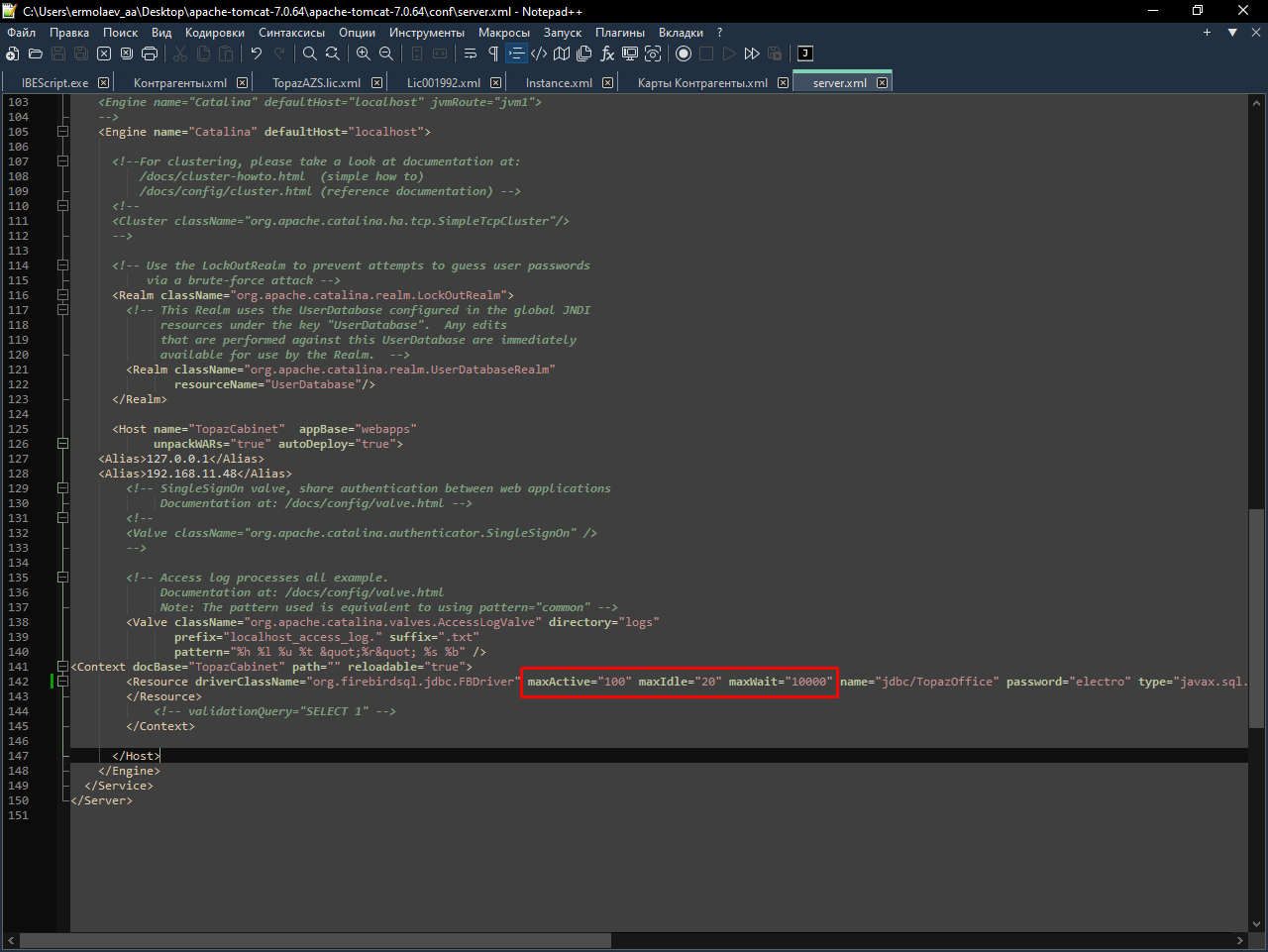The image size is (1268, 952).
Task: Toggle file monitoring eye icon
Action: tap(653, 53)
